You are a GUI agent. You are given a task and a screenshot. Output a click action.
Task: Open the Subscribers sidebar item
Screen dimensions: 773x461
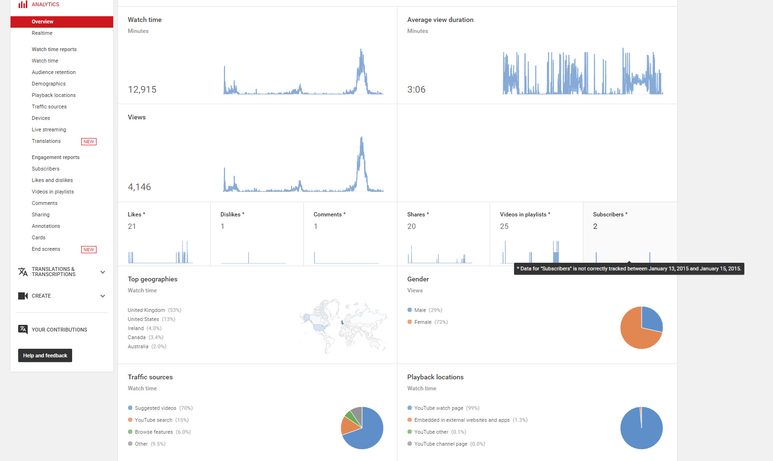pyautogui.click(x=45, y=169)
